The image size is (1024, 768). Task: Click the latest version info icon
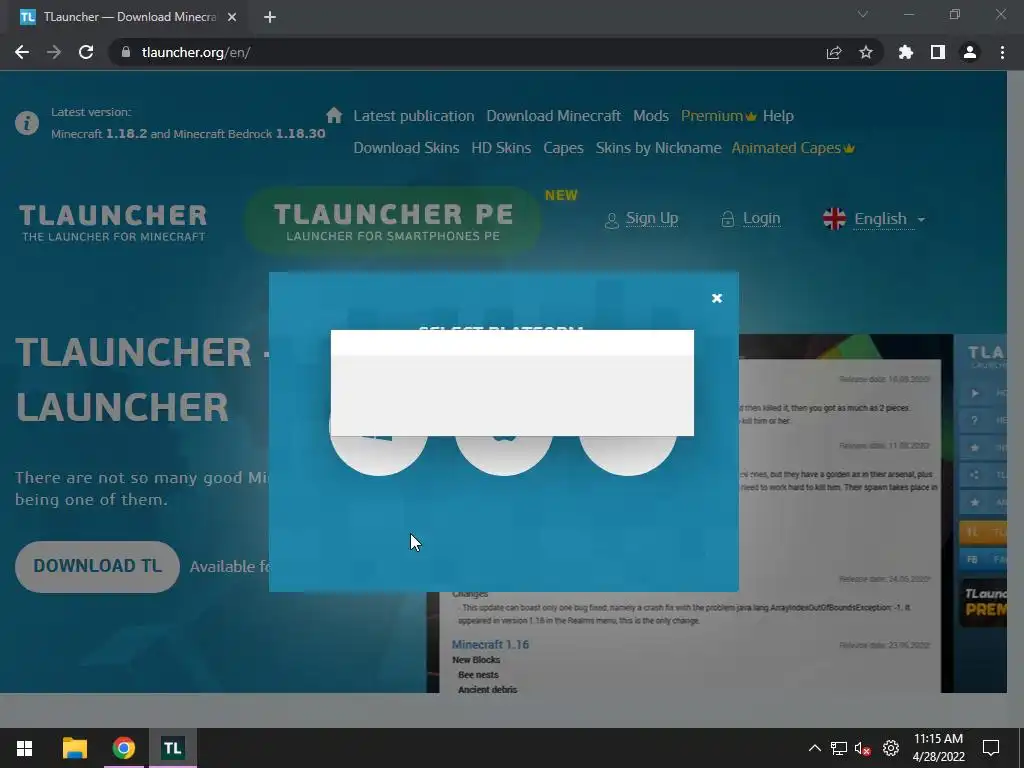[x=27, y=123]
